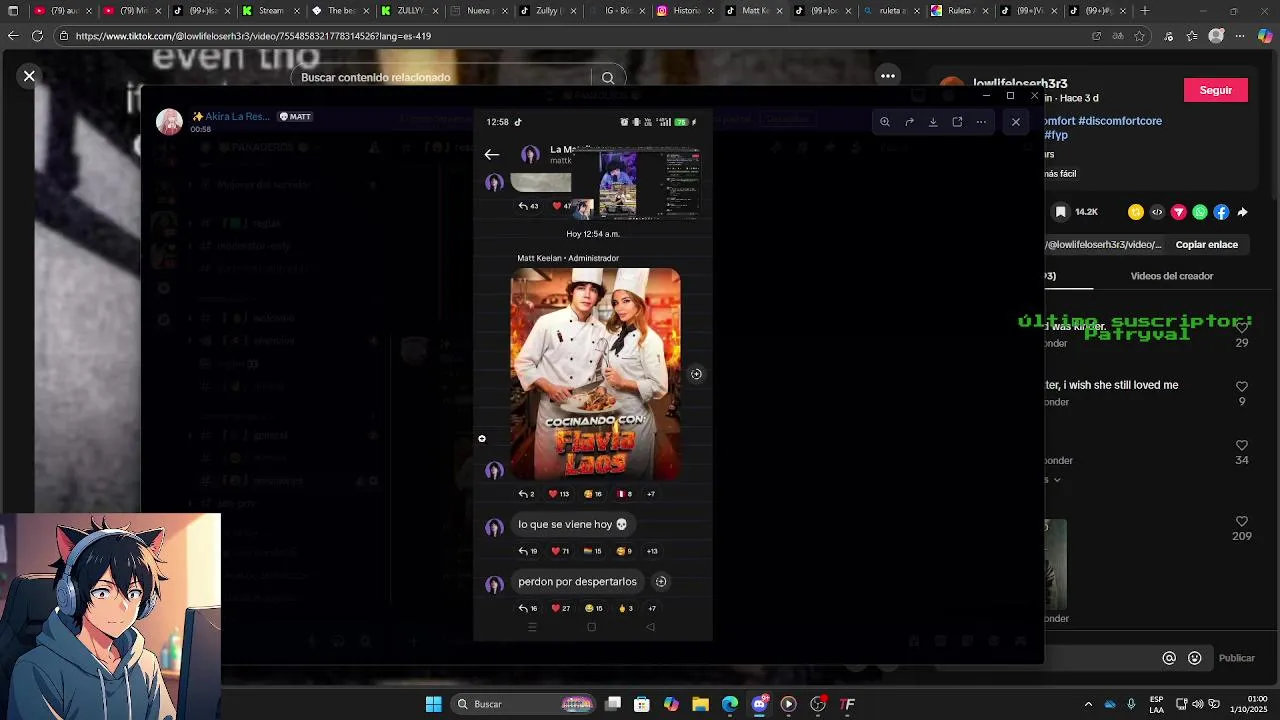The height and width of the screenshot is (720, 1280).
Task: Open image in browser via pop-out icon
Action: [957, 122]
